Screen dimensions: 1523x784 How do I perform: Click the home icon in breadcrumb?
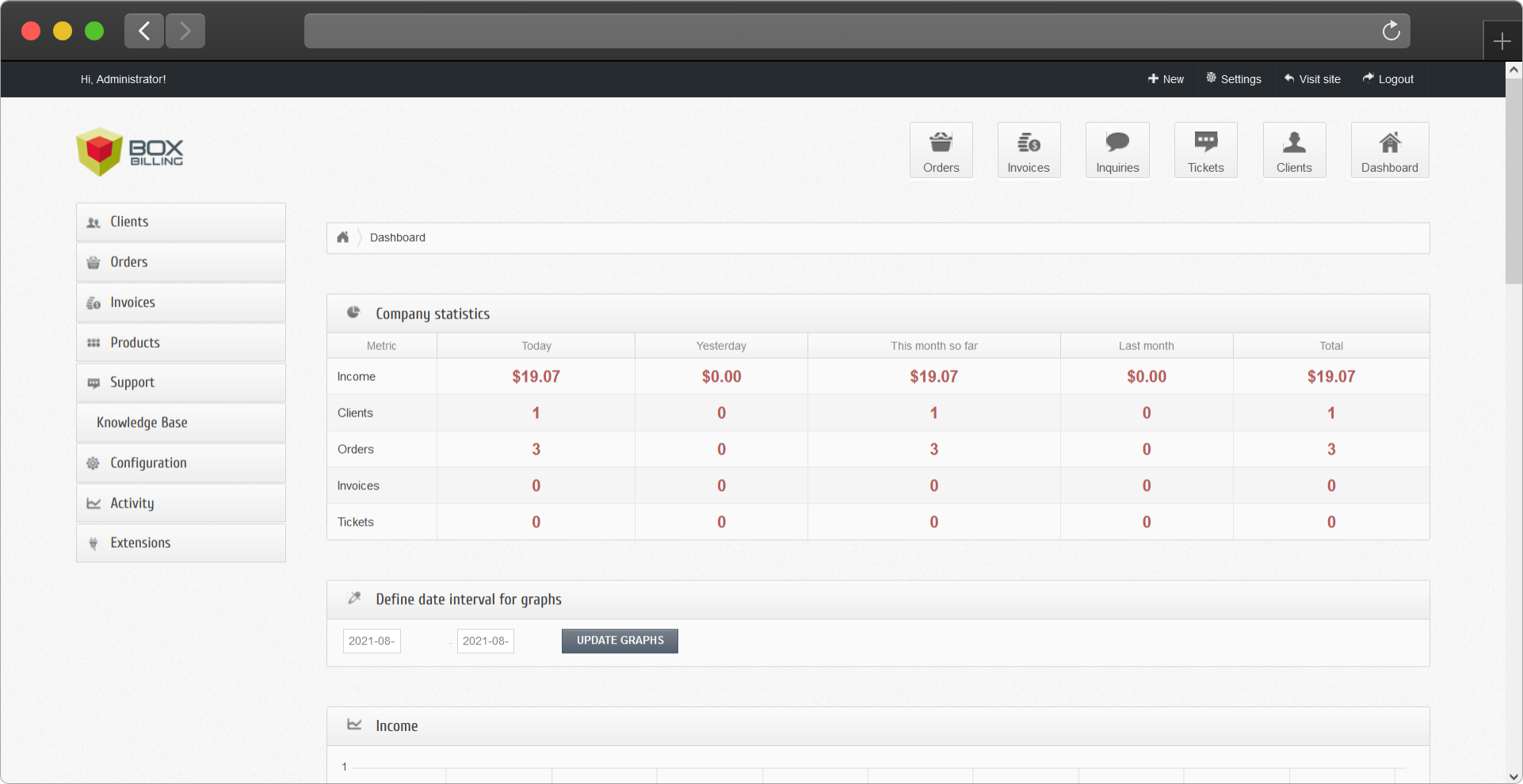pos(343,238)
